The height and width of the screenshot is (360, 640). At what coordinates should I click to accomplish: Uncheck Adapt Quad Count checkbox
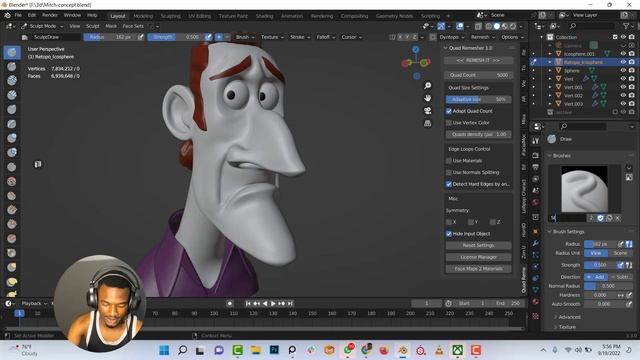[x=449, y=111]
